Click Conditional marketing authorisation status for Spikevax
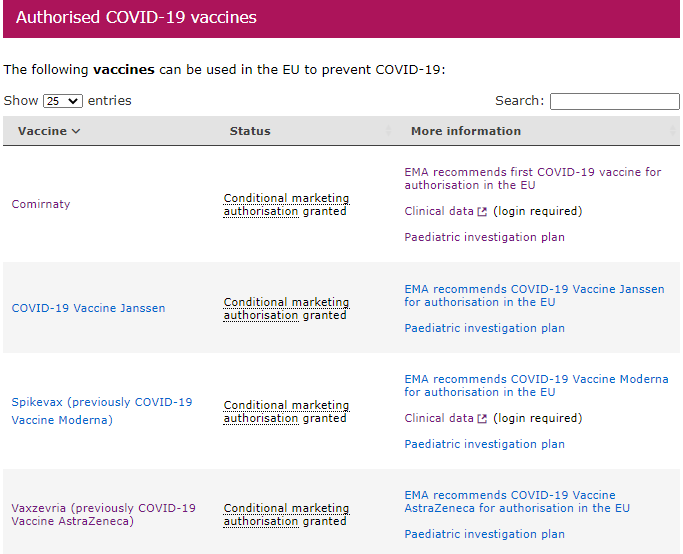 [x=286, y=412]
